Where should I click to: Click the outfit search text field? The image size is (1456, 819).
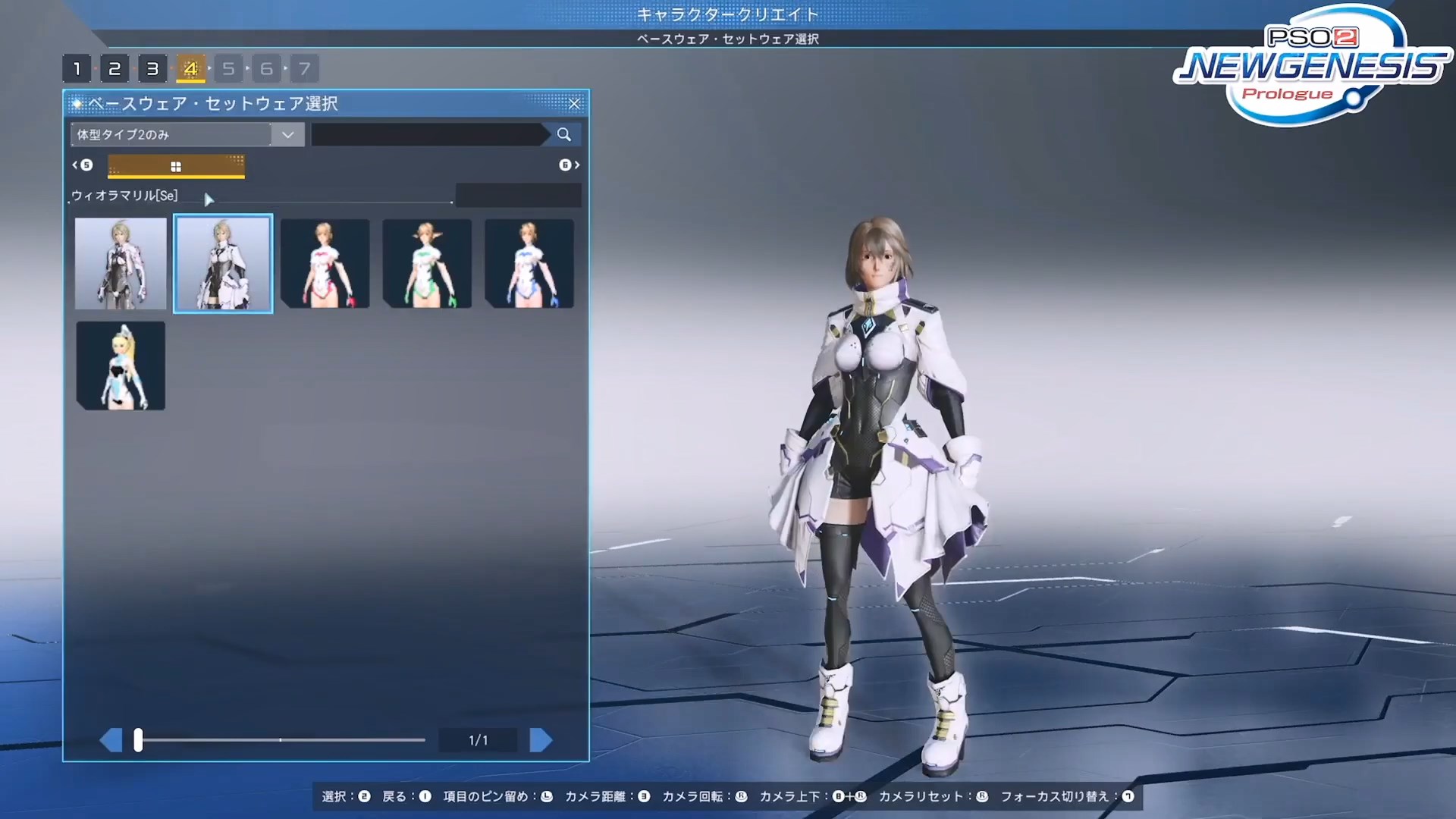[428, 134]
